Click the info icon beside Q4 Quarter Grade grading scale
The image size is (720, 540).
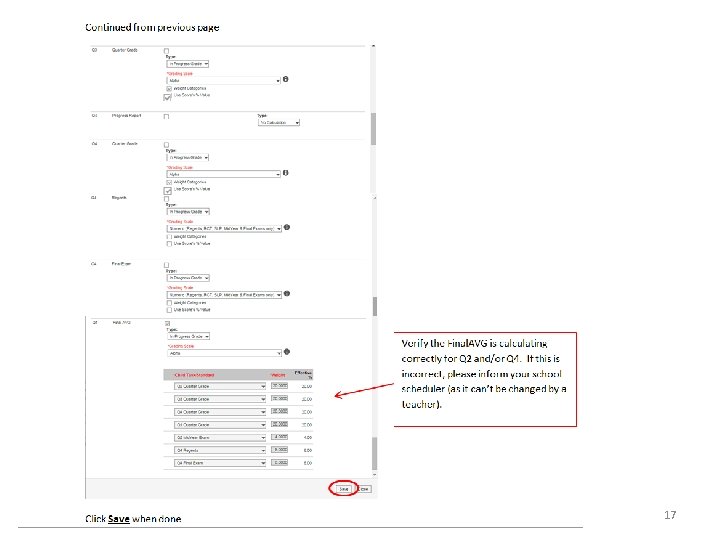click(x=285, y=173)
